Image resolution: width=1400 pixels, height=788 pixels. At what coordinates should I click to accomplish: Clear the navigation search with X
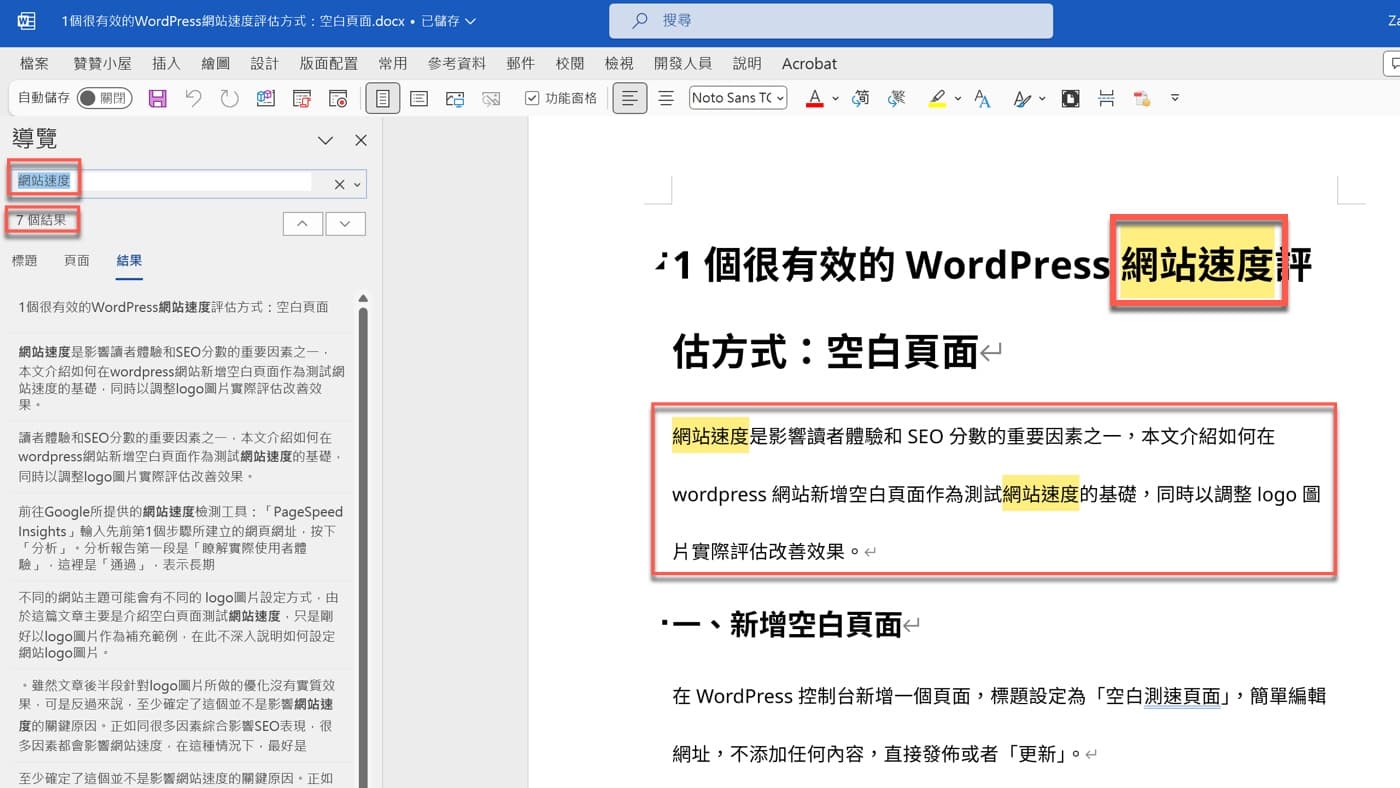tap(339, 184)
